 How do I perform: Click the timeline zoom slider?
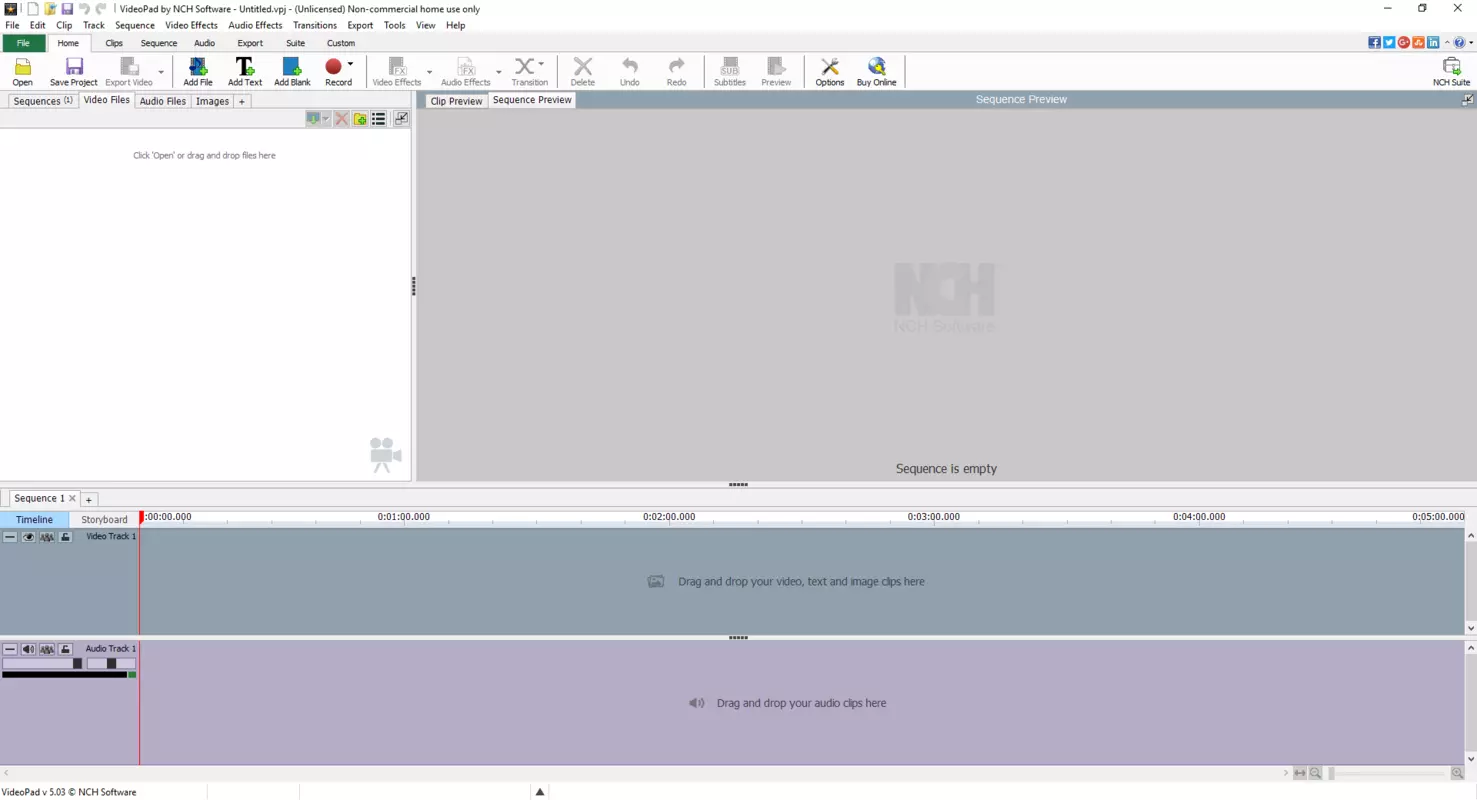click(1386, 773)
